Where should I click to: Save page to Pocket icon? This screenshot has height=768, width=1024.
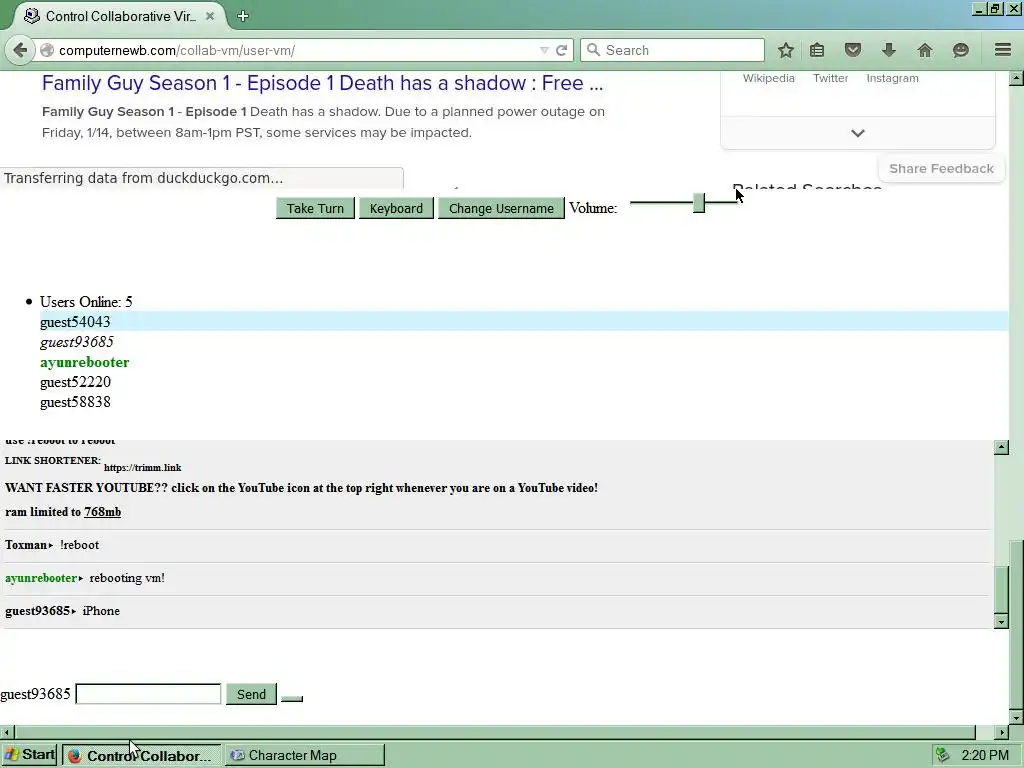(x=853, y=50)
